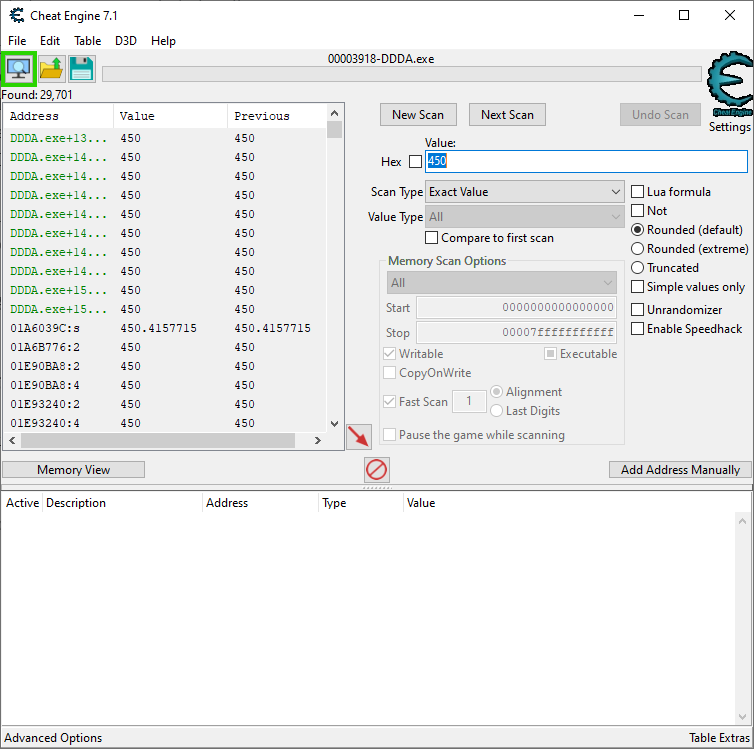Click the open table folder icon
This screenshot has width=754, height=749.
coord(51,69)
